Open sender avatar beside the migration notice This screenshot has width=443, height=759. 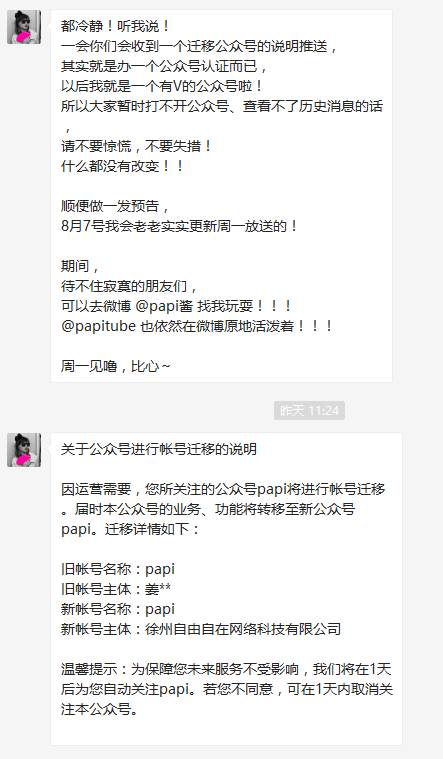pyautogui.click(x=24, y=450)
